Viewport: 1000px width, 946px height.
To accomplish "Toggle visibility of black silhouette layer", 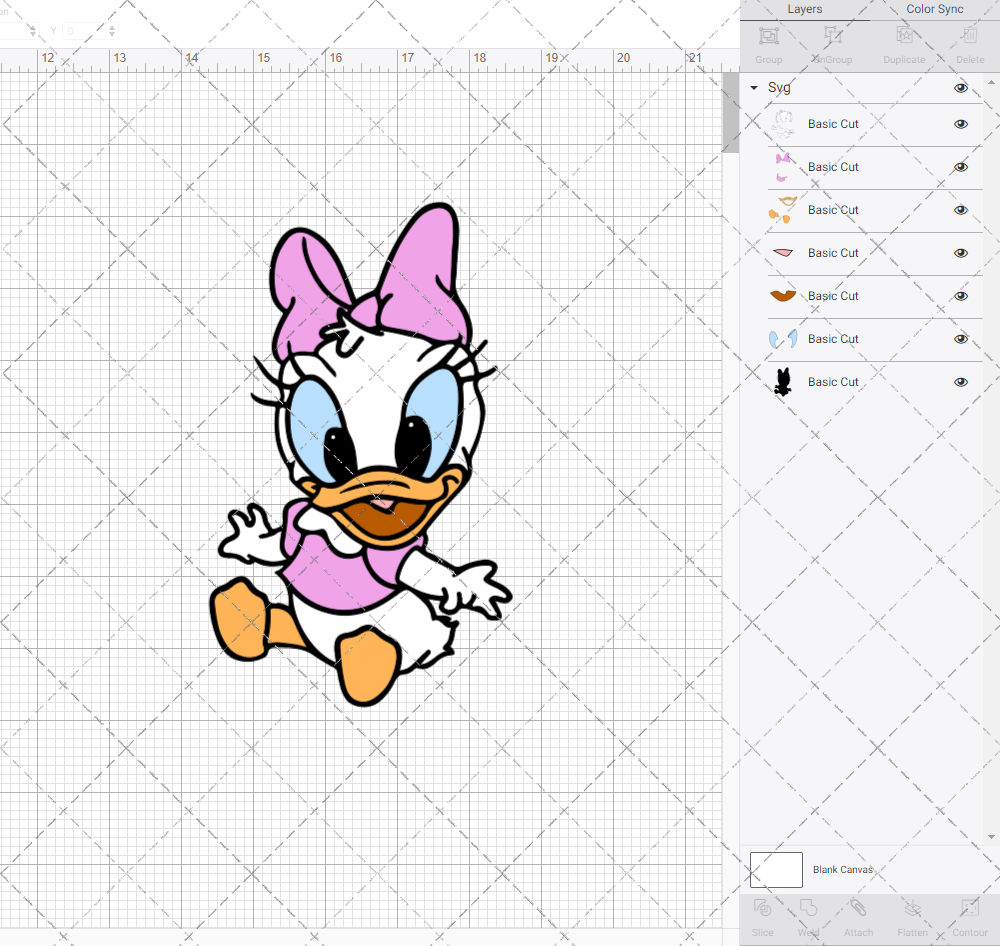I will tap(961, 382).
